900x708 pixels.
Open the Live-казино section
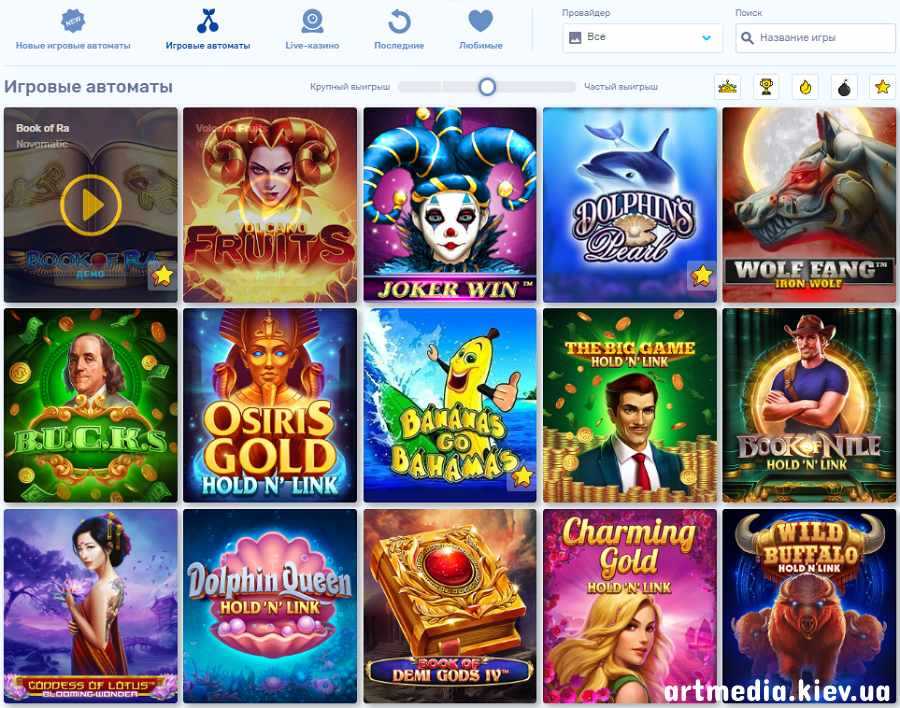312,30
